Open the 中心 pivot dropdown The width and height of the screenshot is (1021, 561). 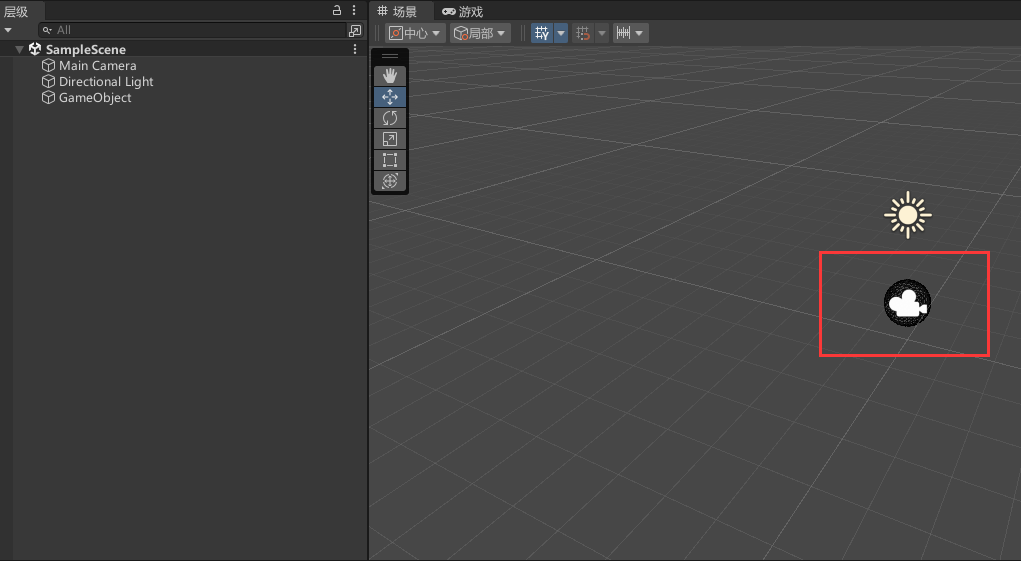(x=415, y=33)
